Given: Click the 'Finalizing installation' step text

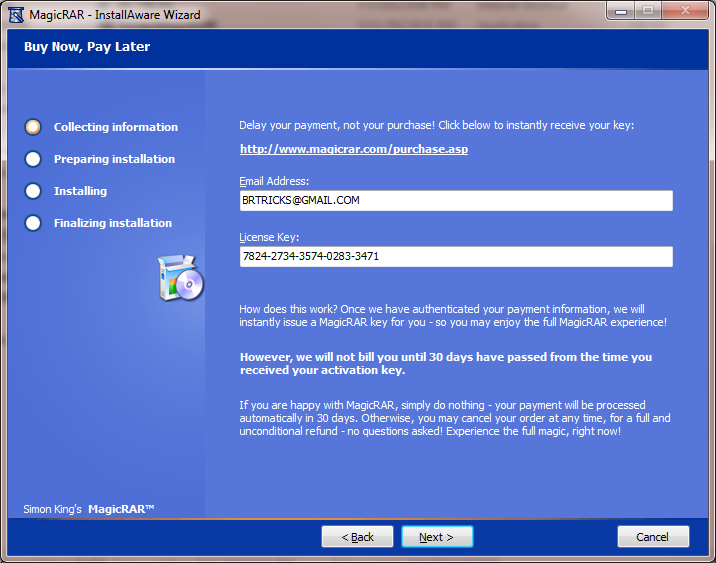Looking at the screenshot, I should (x=113, y=223).
